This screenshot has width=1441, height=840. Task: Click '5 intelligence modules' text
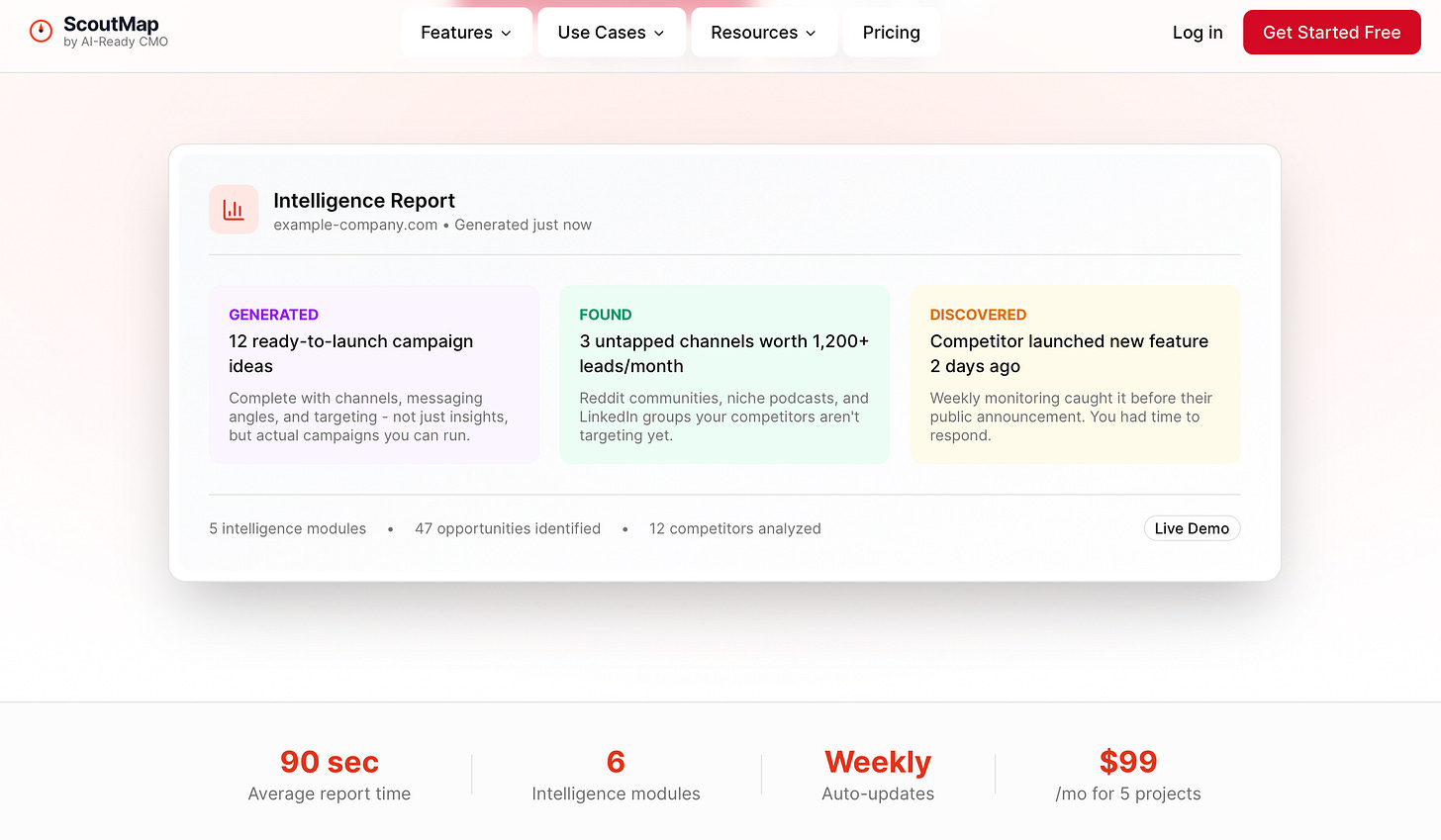(287, 528)
